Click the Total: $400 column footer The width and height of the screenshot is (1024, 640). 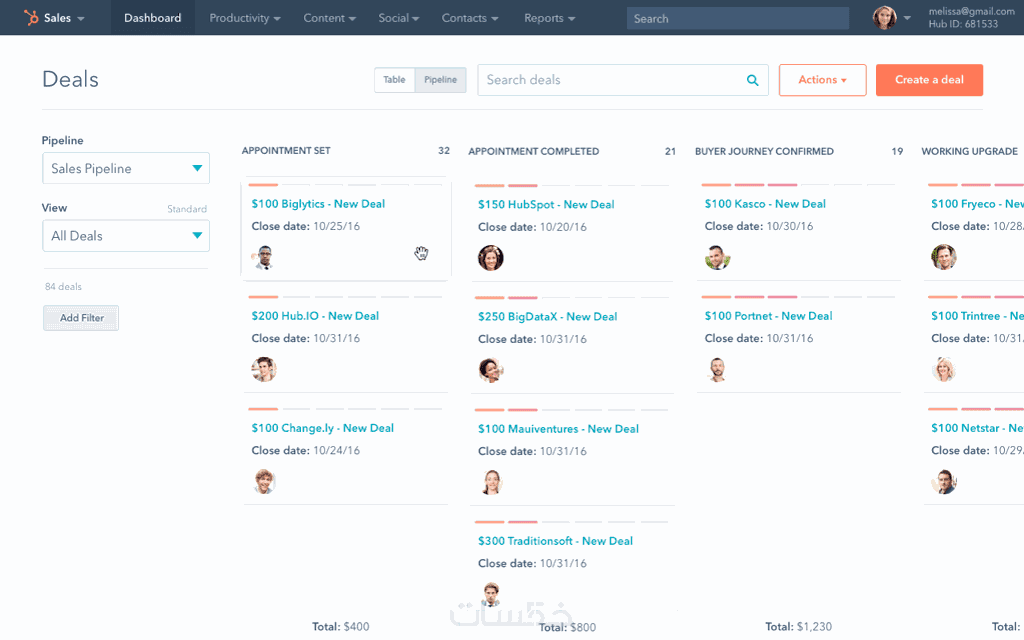click(340, 626)
